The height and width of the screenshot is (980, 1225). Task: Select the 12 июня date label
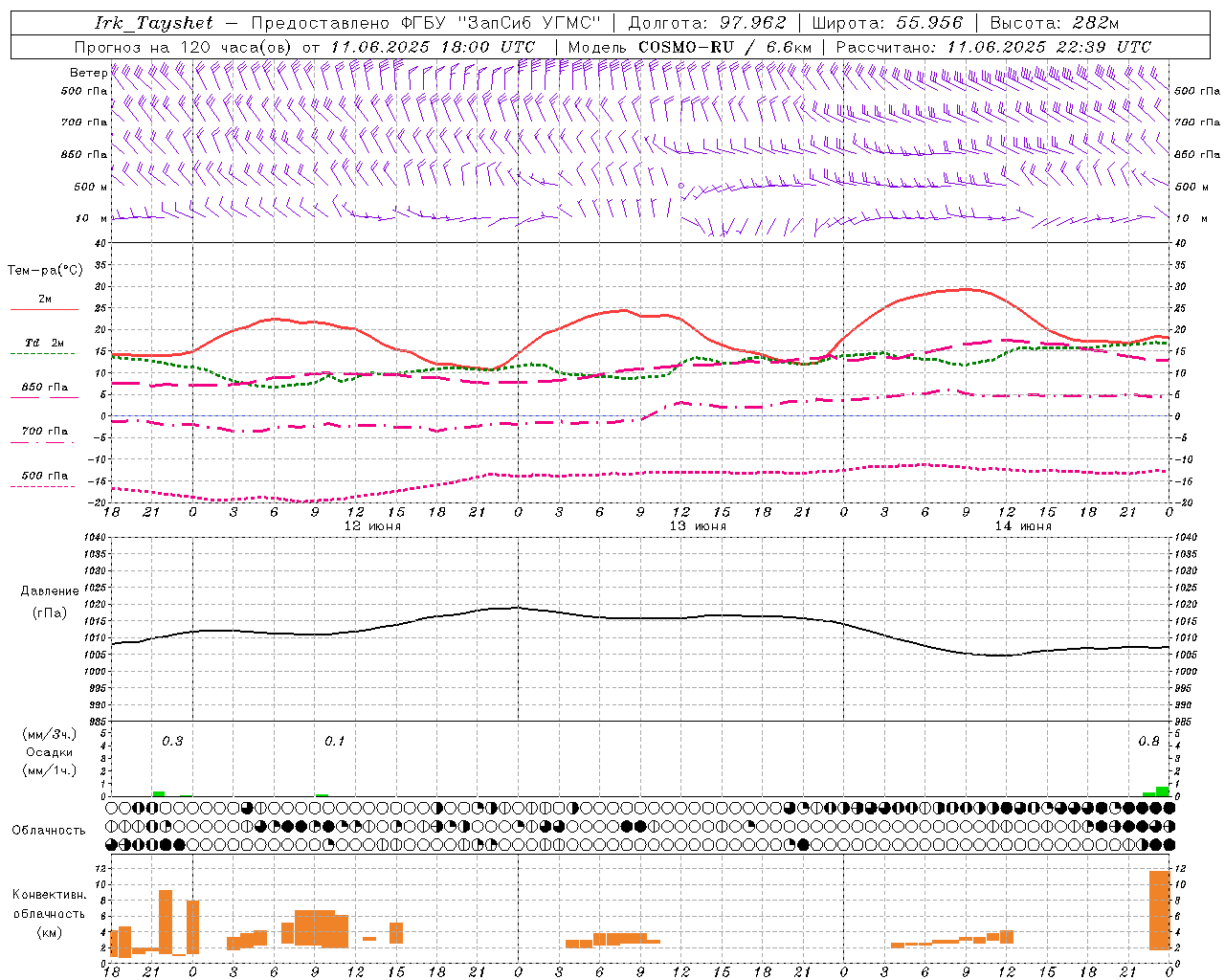click(372, 526)
